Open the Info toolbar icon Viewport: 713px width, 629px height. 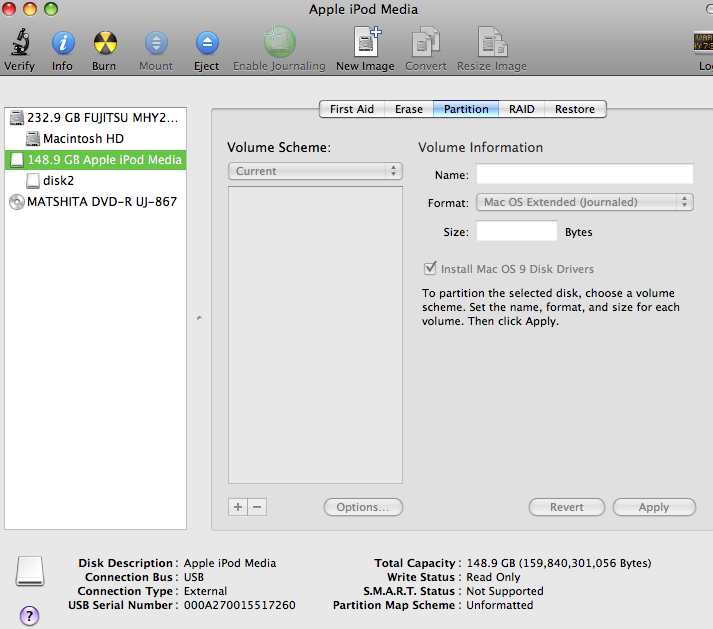click(x=63, y=43)
